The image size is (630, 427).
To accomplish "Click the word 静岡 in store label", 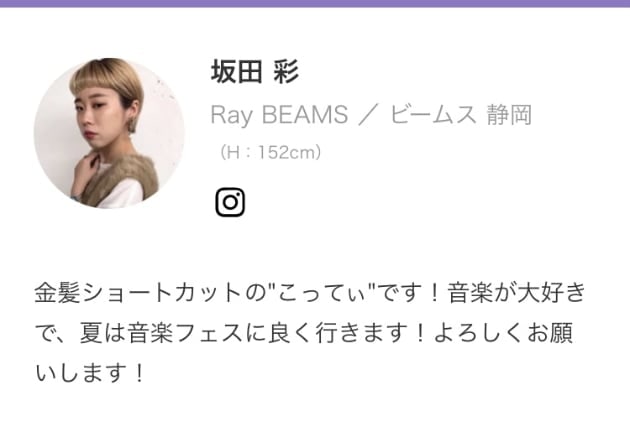I will (x=509, y=114).
